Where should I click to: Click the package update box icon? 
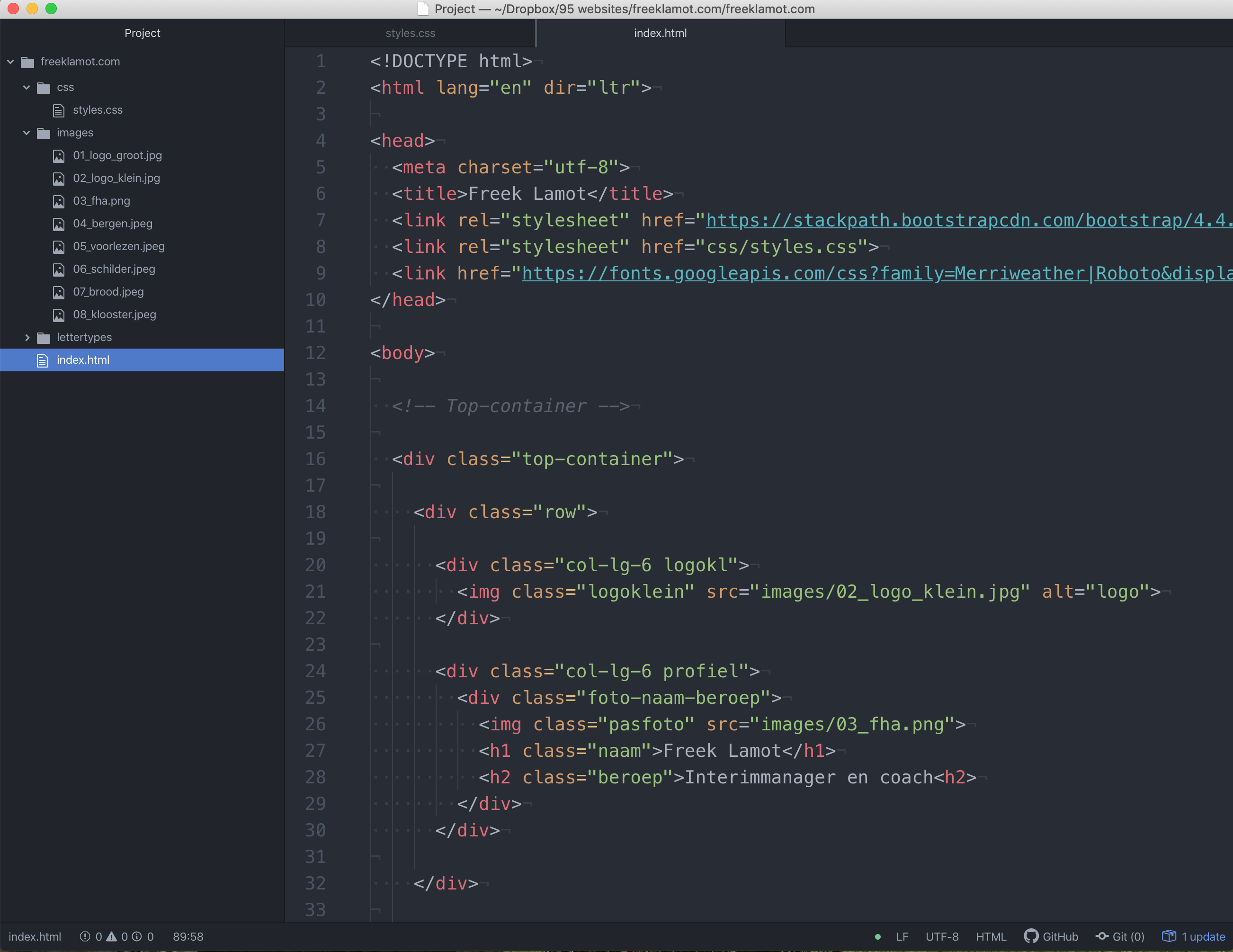tap(1169, 936)
